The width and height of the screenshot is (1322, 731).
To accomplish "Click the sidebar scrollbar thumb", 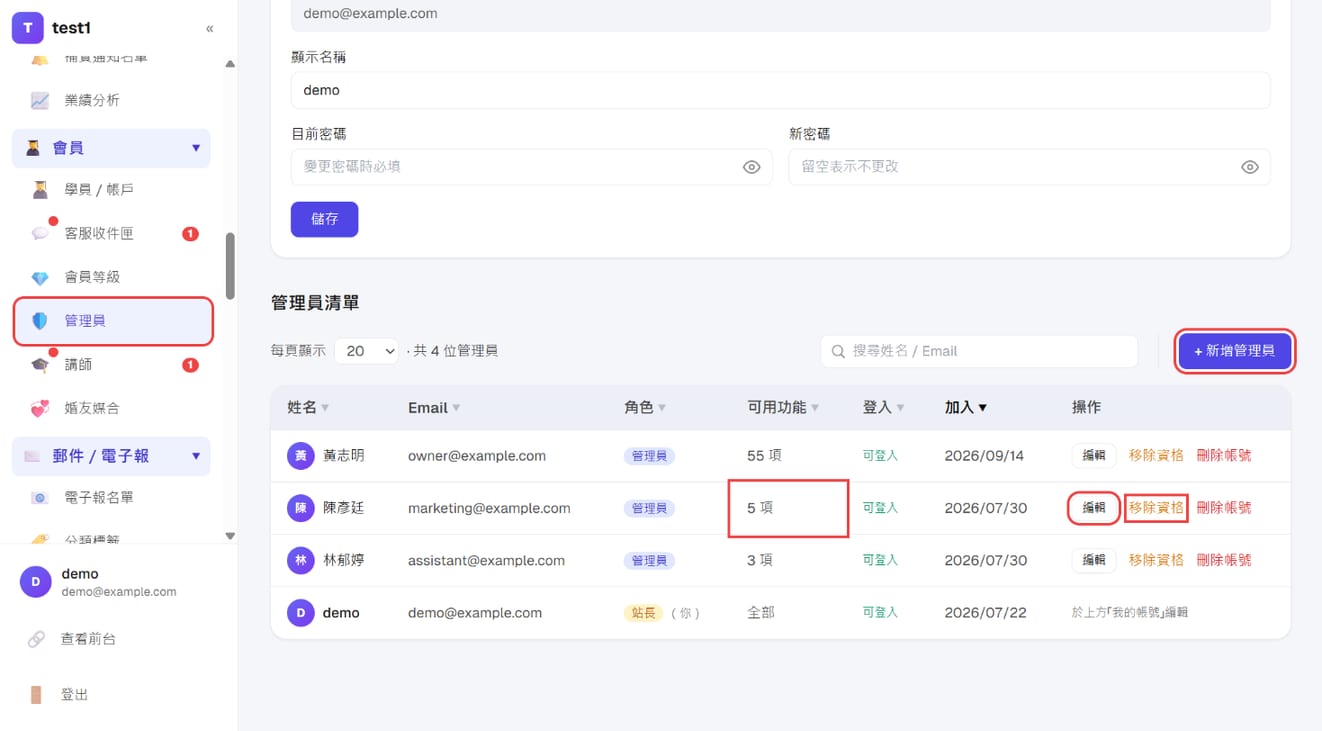I will [230, 266].
